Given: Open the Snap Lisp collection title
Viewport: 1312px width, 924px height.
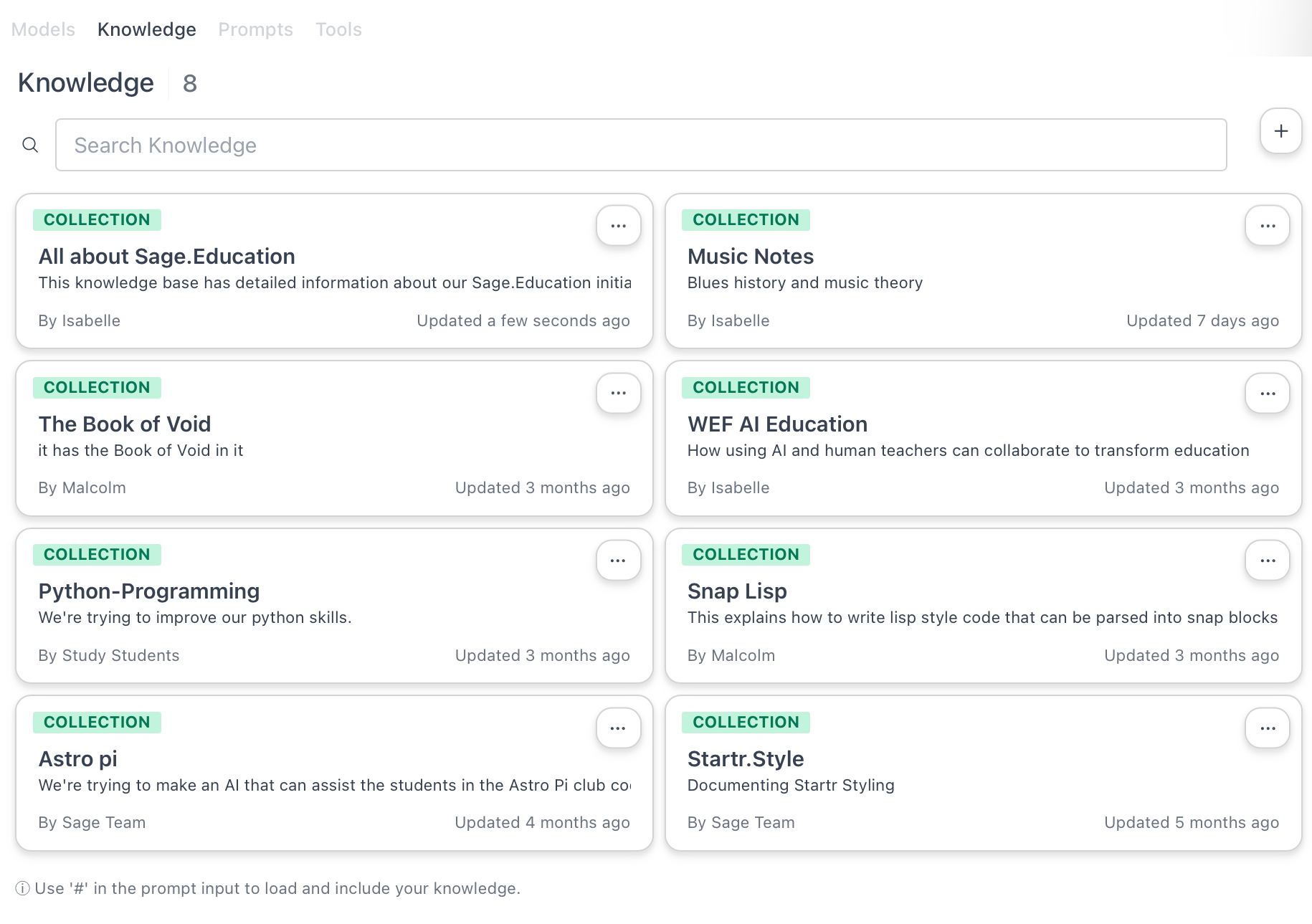Looking at the screenshot, I should pos(736,591).
